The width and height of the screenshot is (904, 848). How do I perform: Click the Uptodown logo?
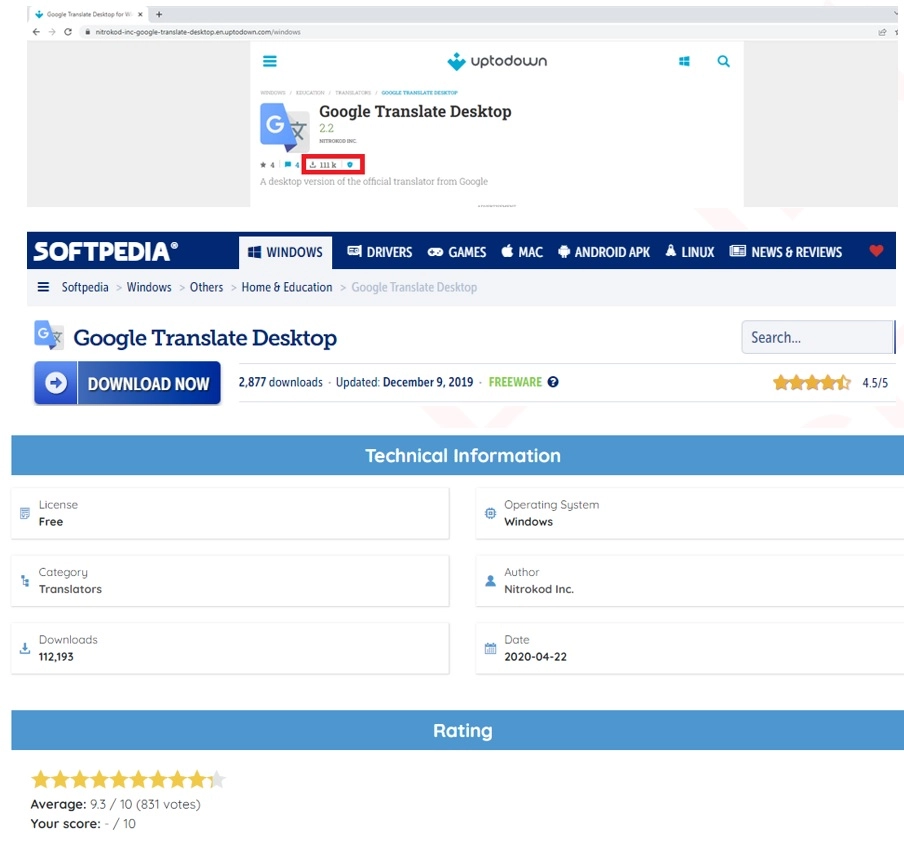click(x=497, y=61)
